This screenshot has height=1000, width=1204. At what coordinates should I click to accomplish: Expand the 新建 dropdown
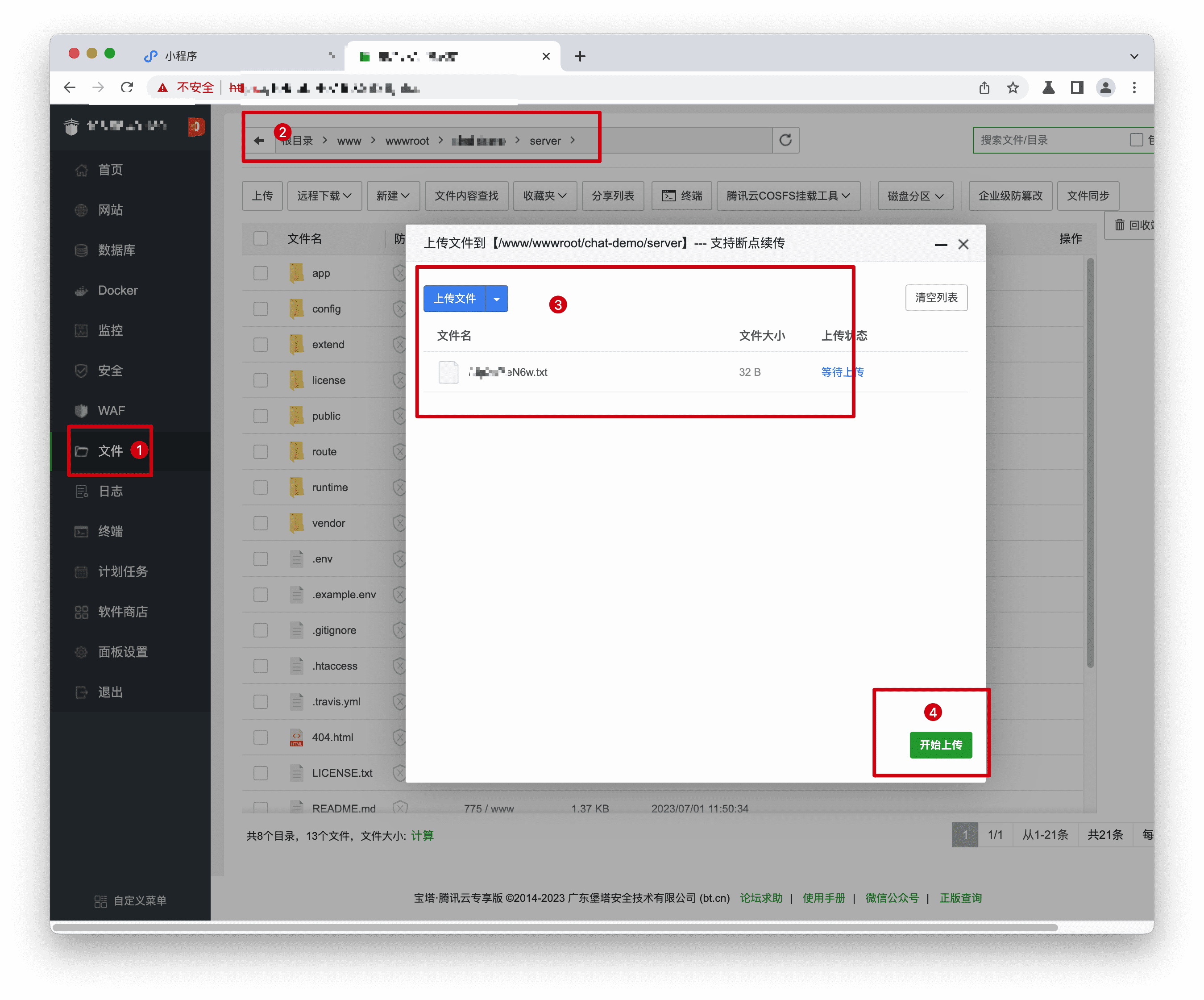(393, 196)
